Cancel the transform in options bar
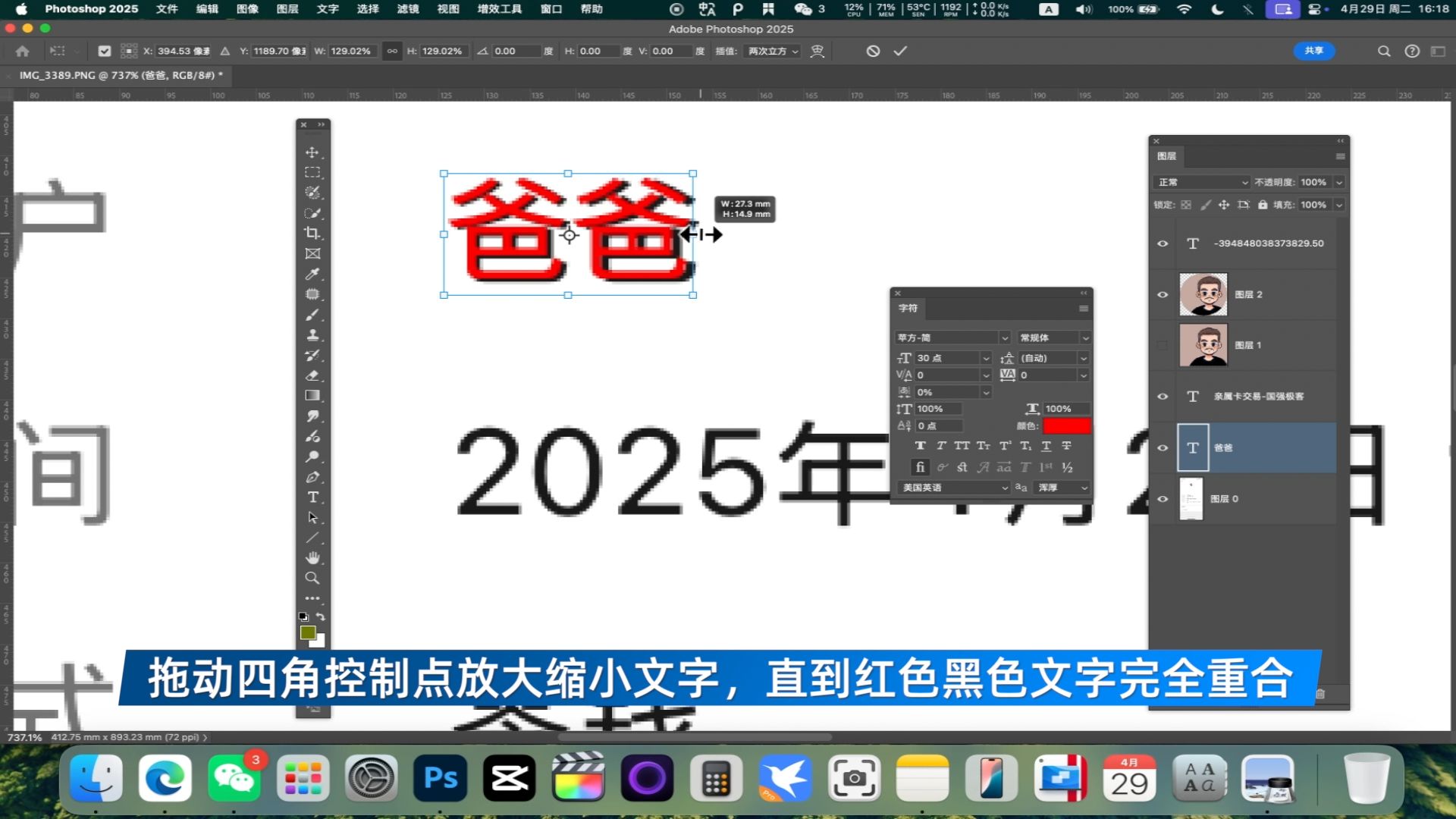The height and width of the screenshot is (819, 1456). pos(874,51)
